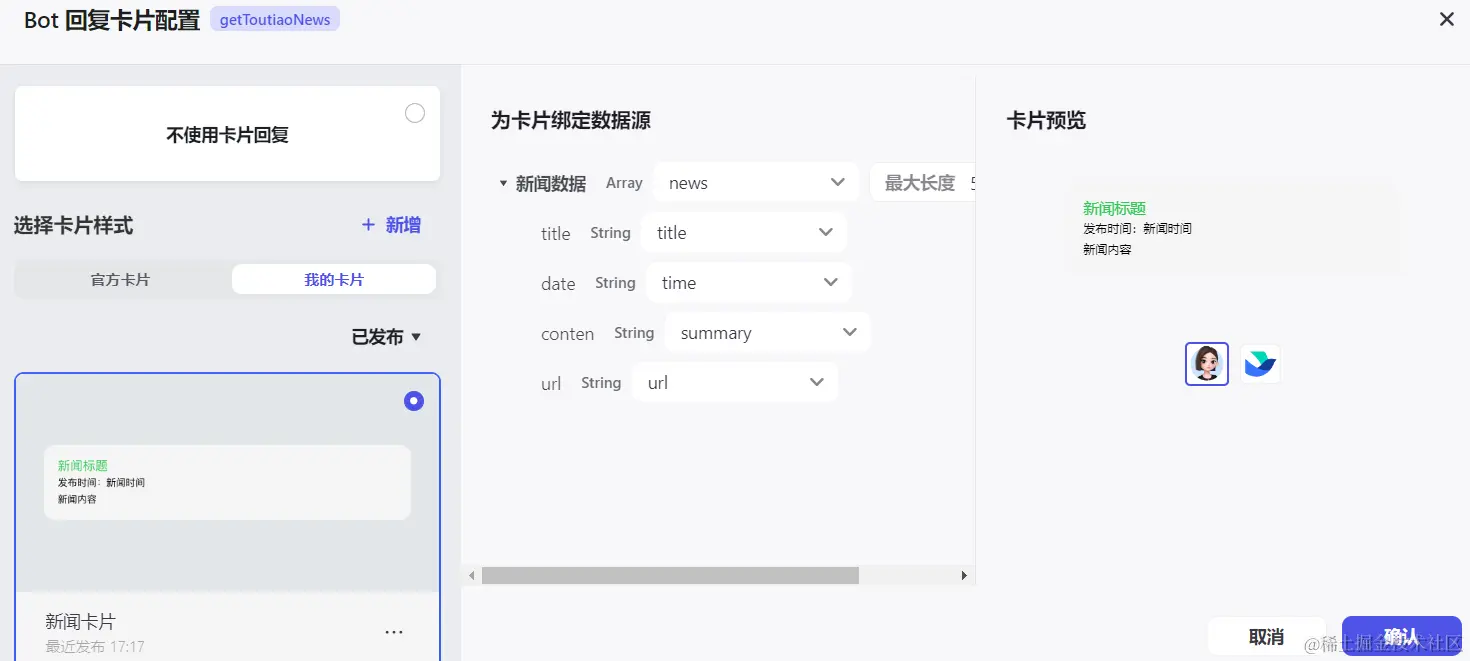1470x661 pixels.
Task: Click the 新闻卡片 card name
Action: [81, 622]
